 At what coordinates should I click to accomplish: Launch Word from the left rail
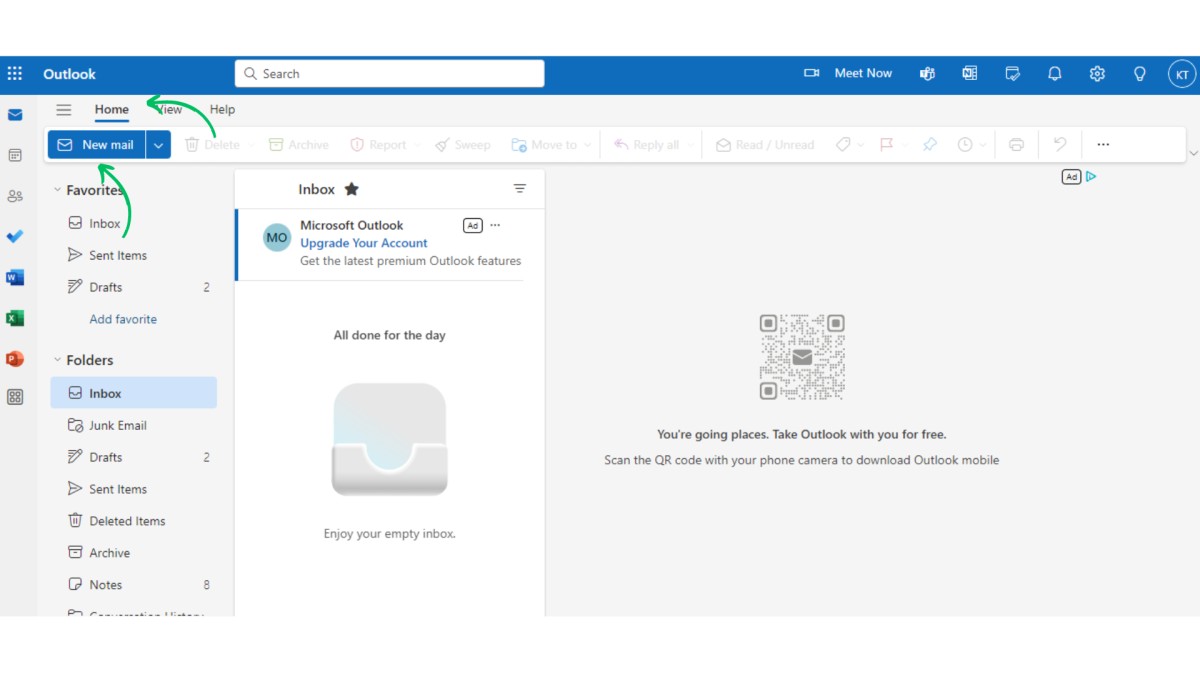15,277
